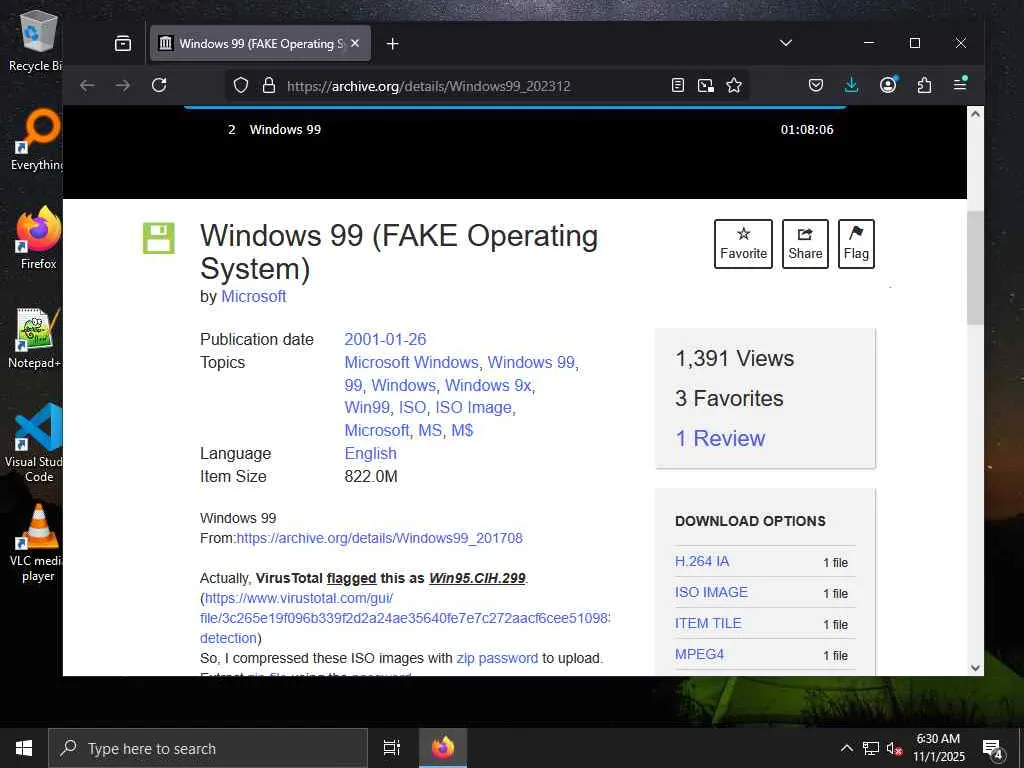Click the vertical scrollbar thumb
Viewport: 1024px width, 768px height.
coord(976,268)
